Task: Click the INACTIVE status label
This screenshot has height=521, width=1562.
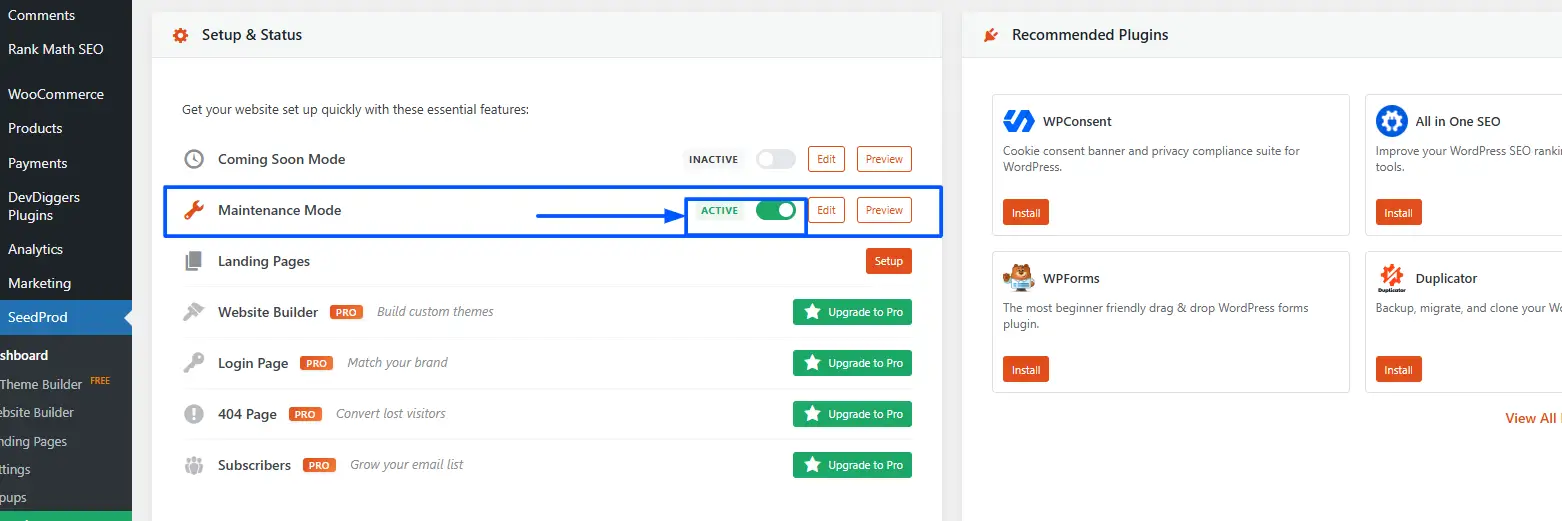Action: pos(714,159)
